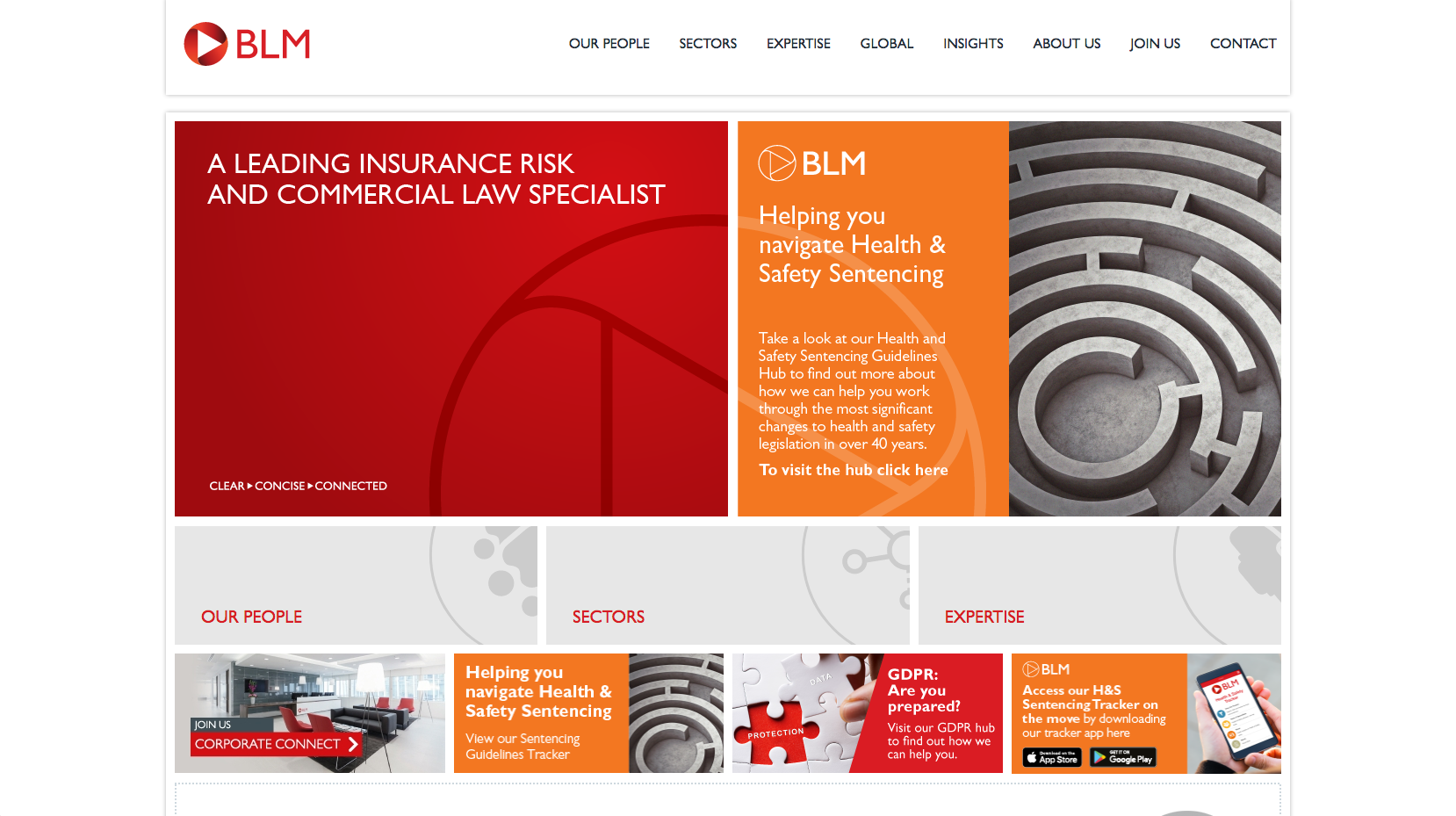Image resolution: width=1456 pixels, height=816 pixels.
Task: Click the white BLM logo on orange banner
Action: pos(812,163)
